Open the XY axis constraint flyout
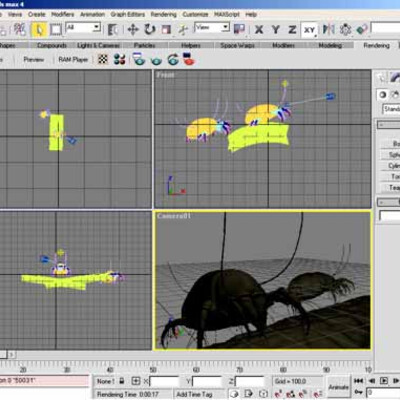Image resolution: width=400 pixels, height=400 pixels. tap(309, 30)
